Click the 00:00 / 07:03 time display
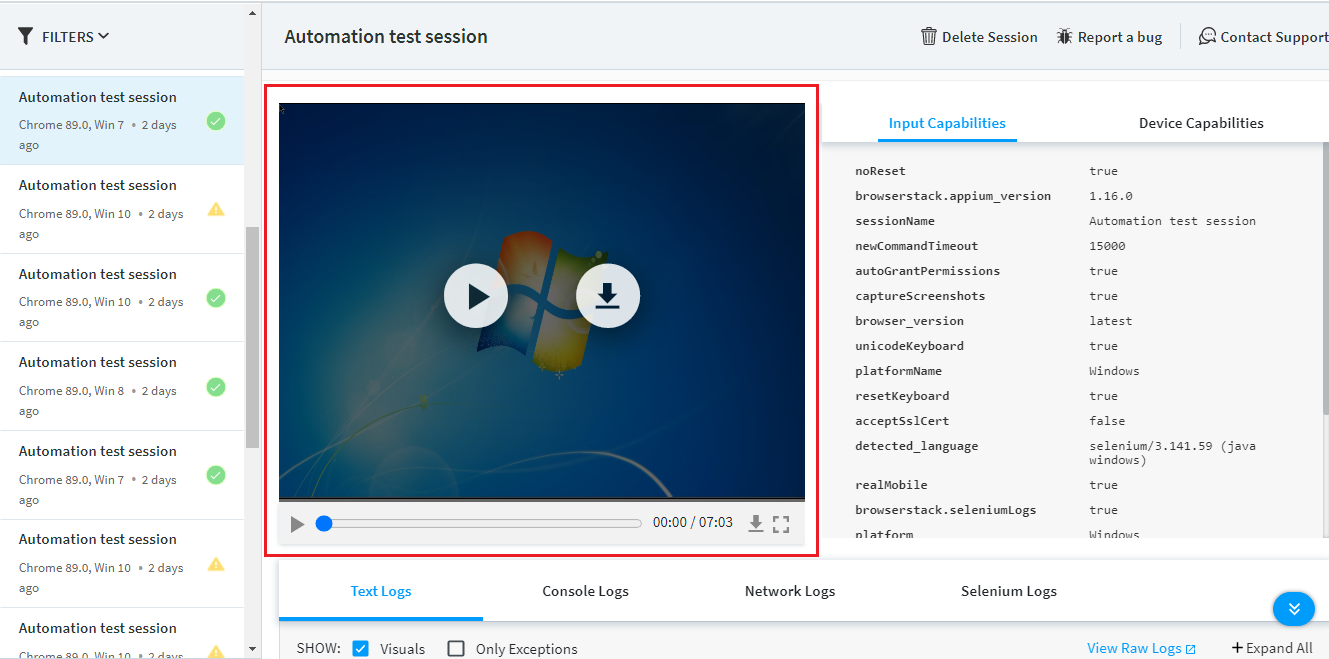The height and width of the screenshot is (659, 1329). pos(693,523)
